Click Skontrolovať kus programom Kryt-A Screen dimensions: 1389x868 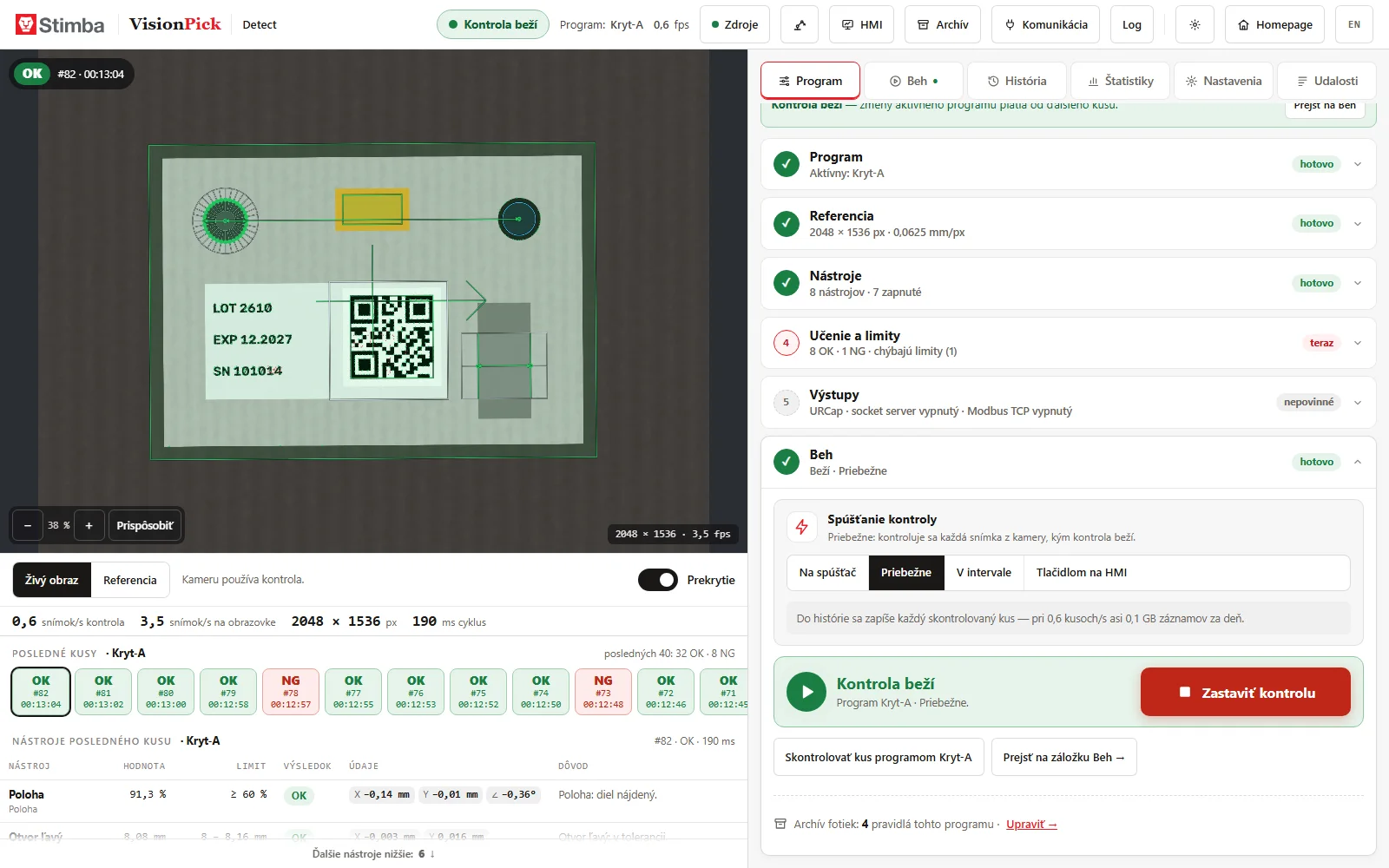[879, 757]
